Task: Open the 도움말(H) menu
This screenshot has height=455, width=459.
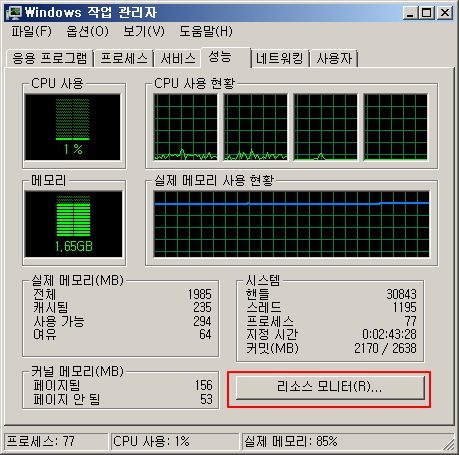Action: click(x=206, y=32)
